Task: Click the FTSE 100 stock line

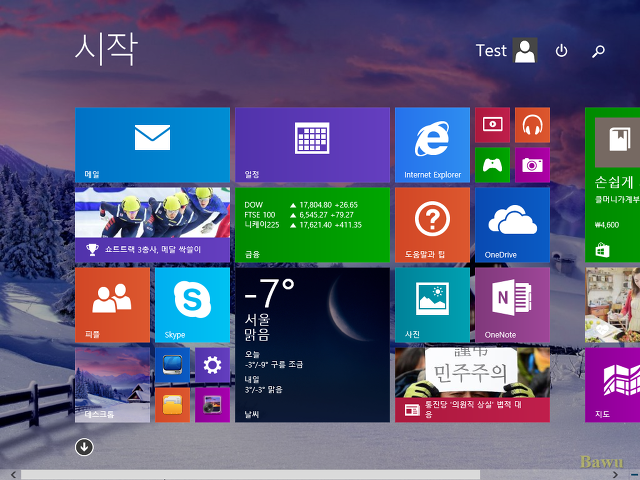Action: (x=299, y=215)
